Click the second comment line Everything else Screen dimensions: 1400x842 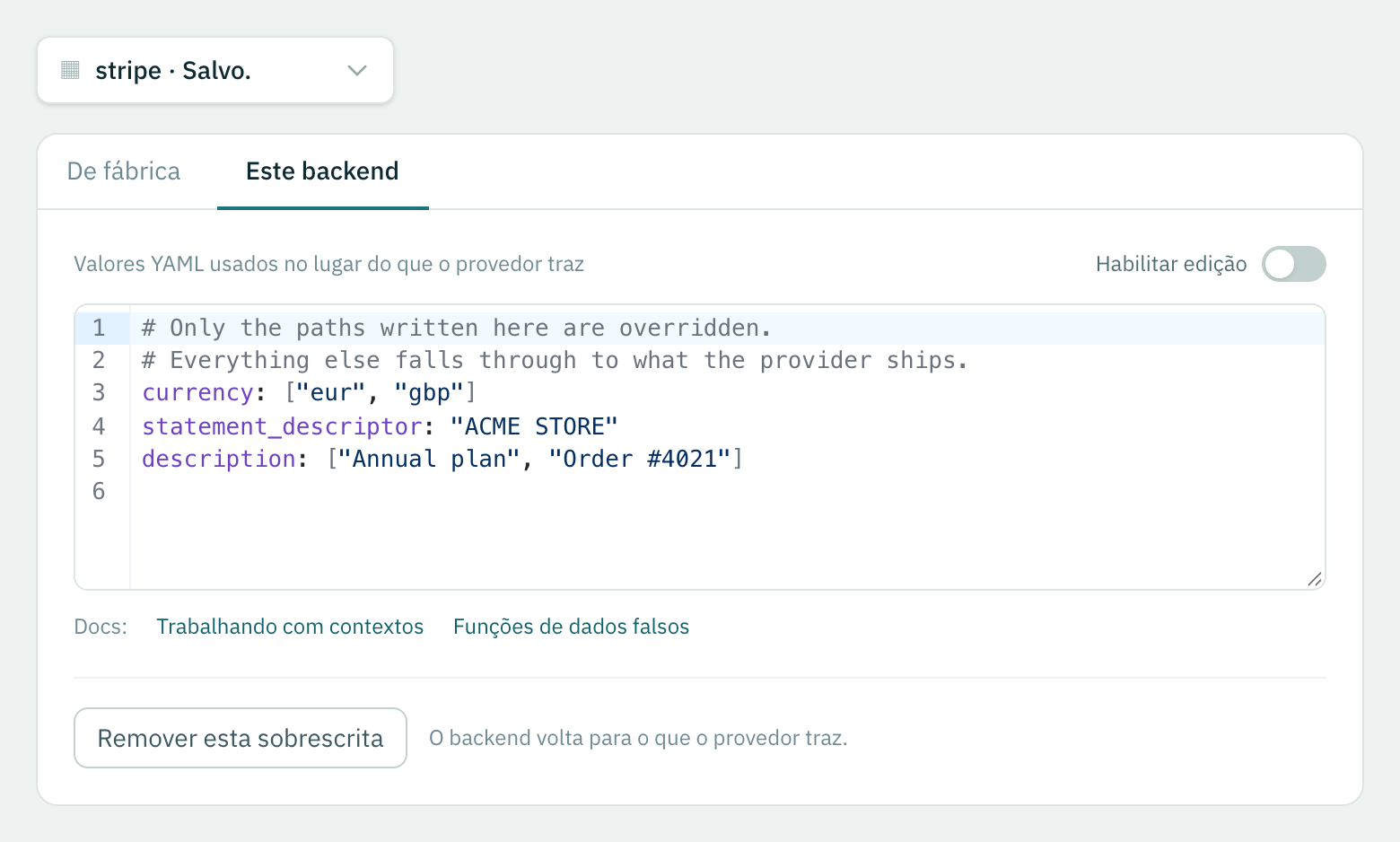tap(728, 360)
